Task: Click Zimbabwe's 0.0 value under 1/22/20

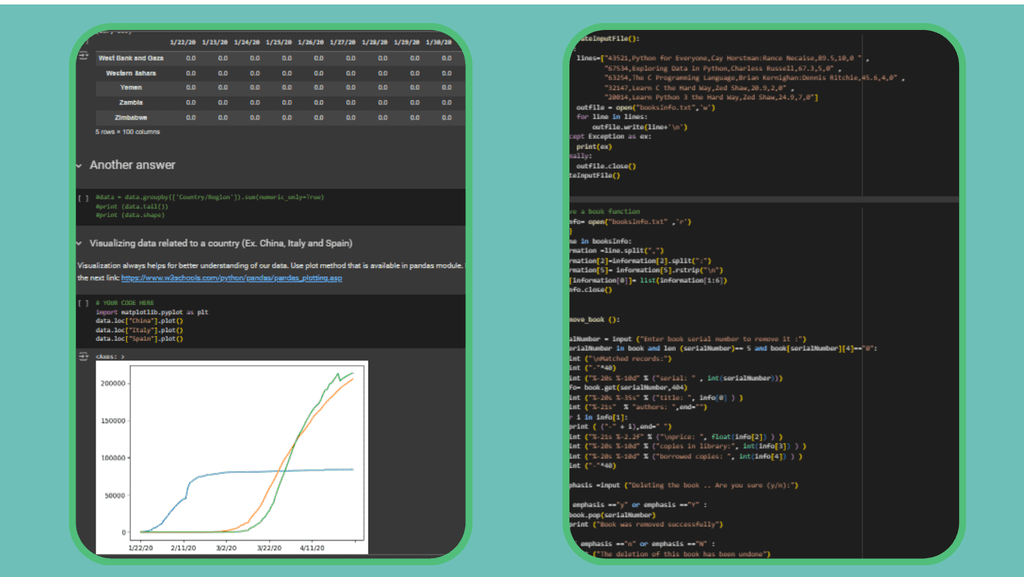Action: [191, 117]
